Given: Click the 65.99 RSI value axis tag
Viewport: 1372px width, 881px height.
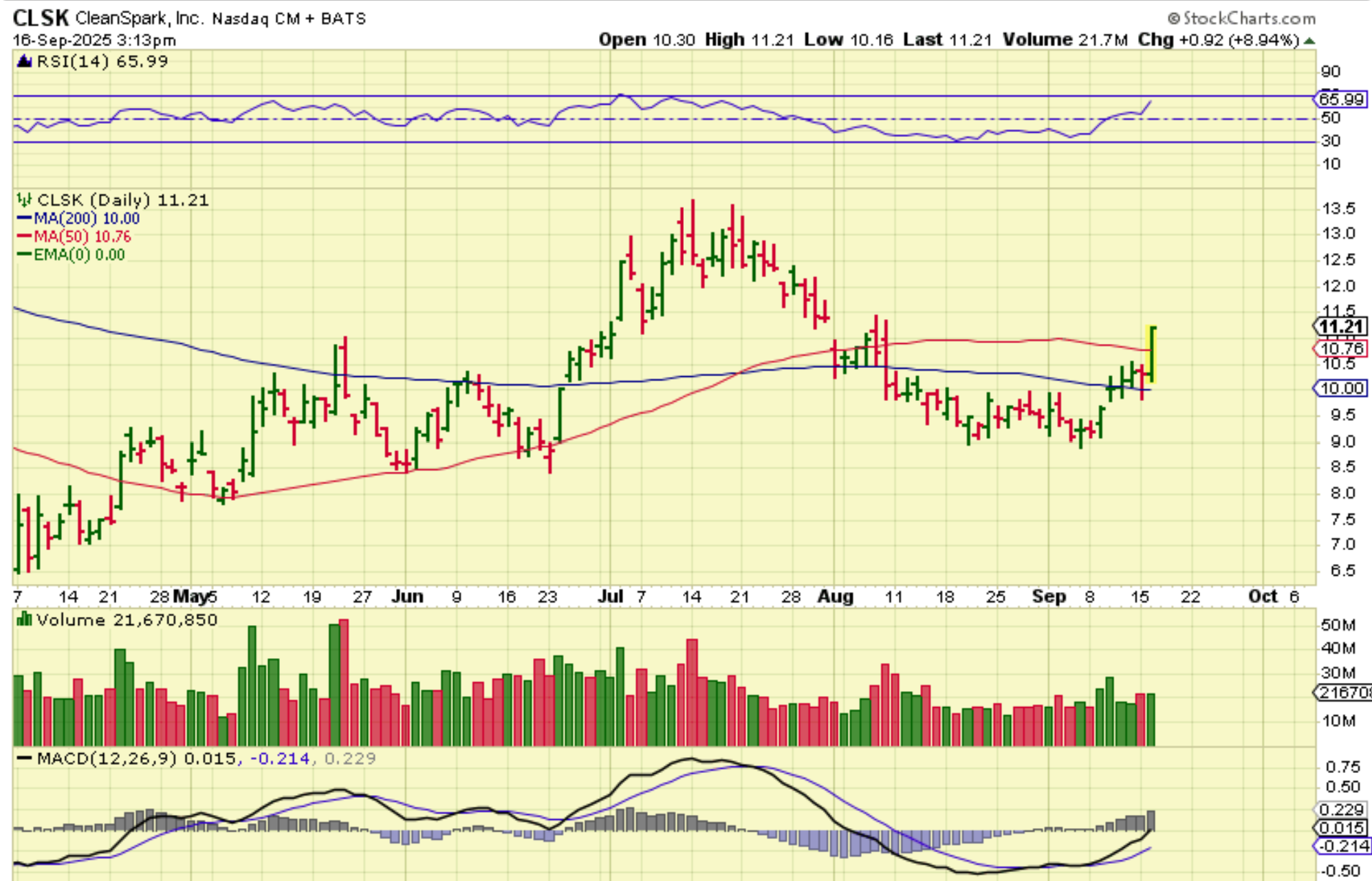Looking at the screenshot, I should tap(1341, 99).
